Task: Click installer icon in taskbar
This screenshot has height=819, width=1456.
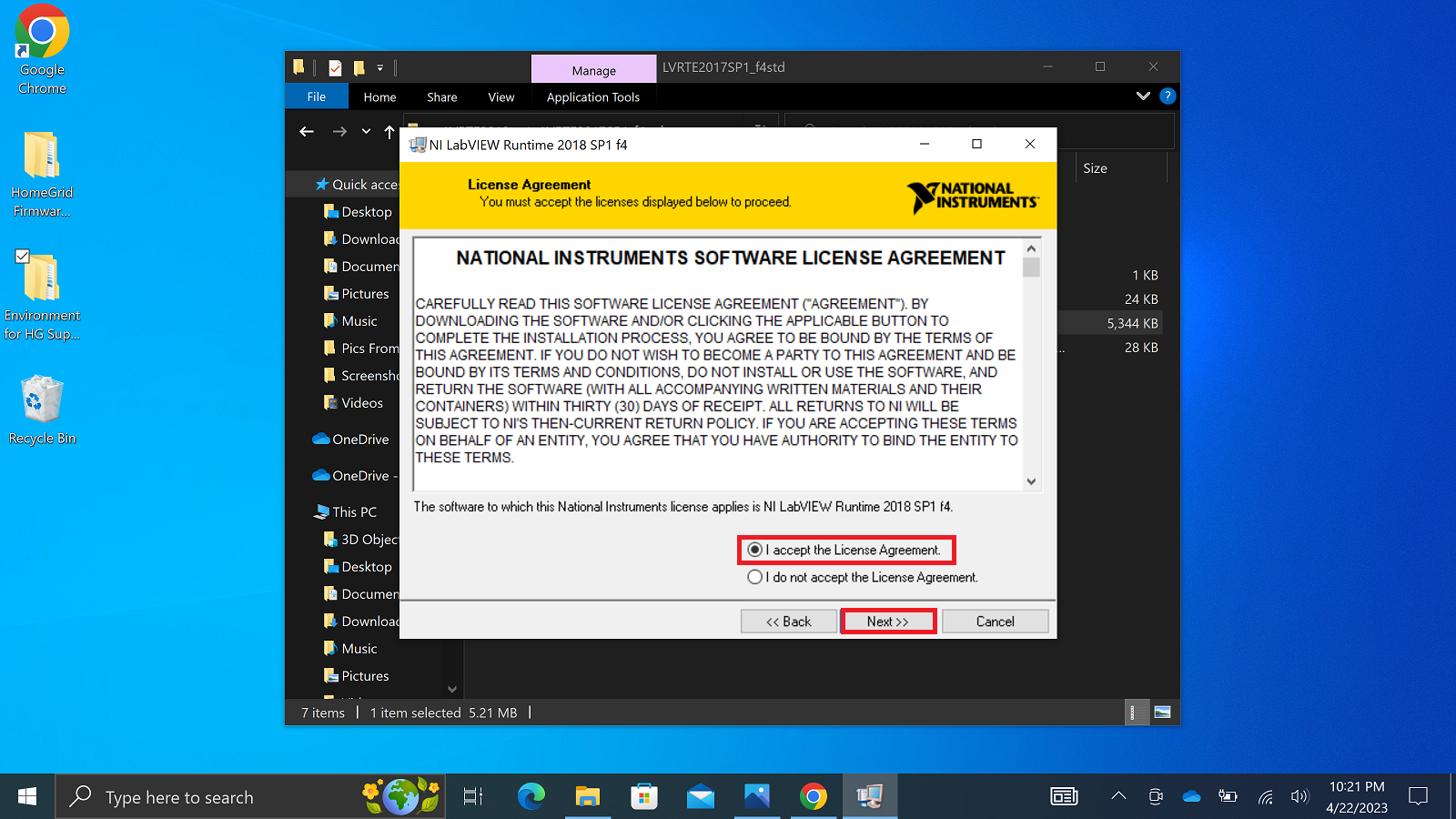Action: point(870,797)
